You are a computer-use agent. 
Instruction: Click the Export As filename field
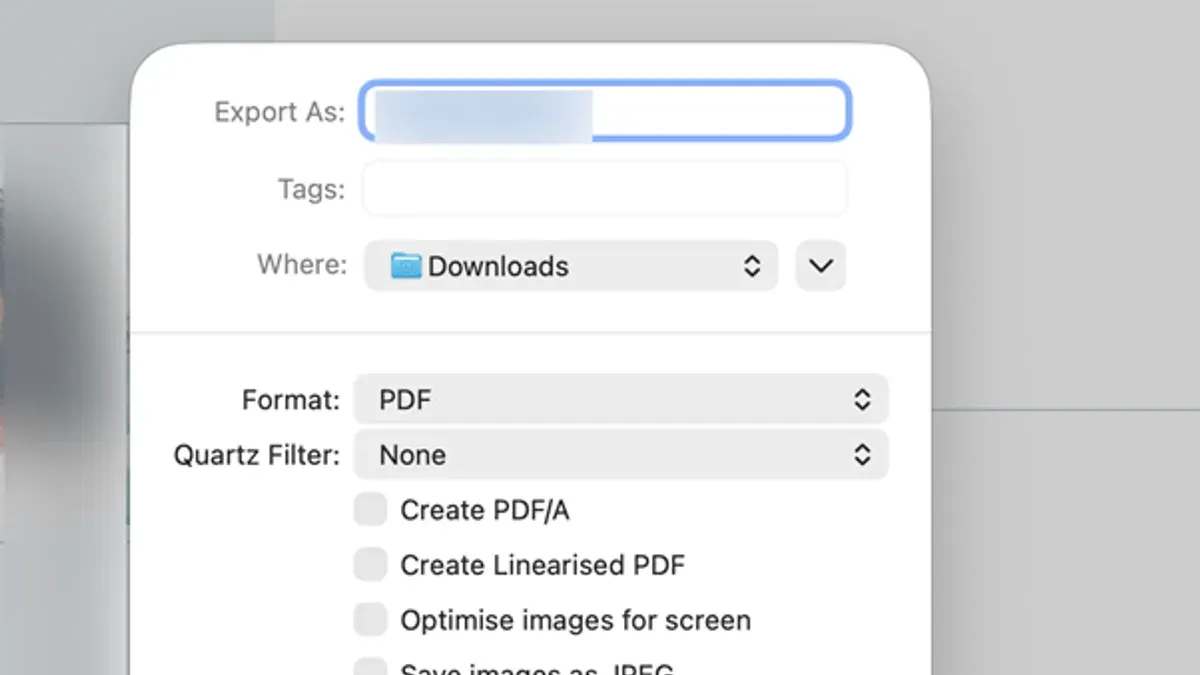tap(606, 111)
